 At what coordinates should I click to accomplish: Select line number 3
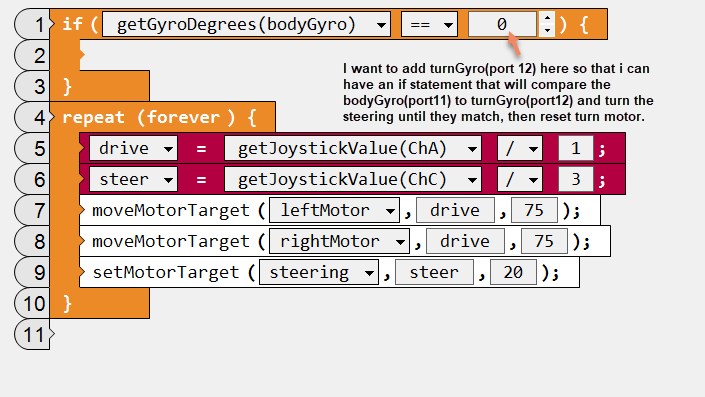[32, 86]
